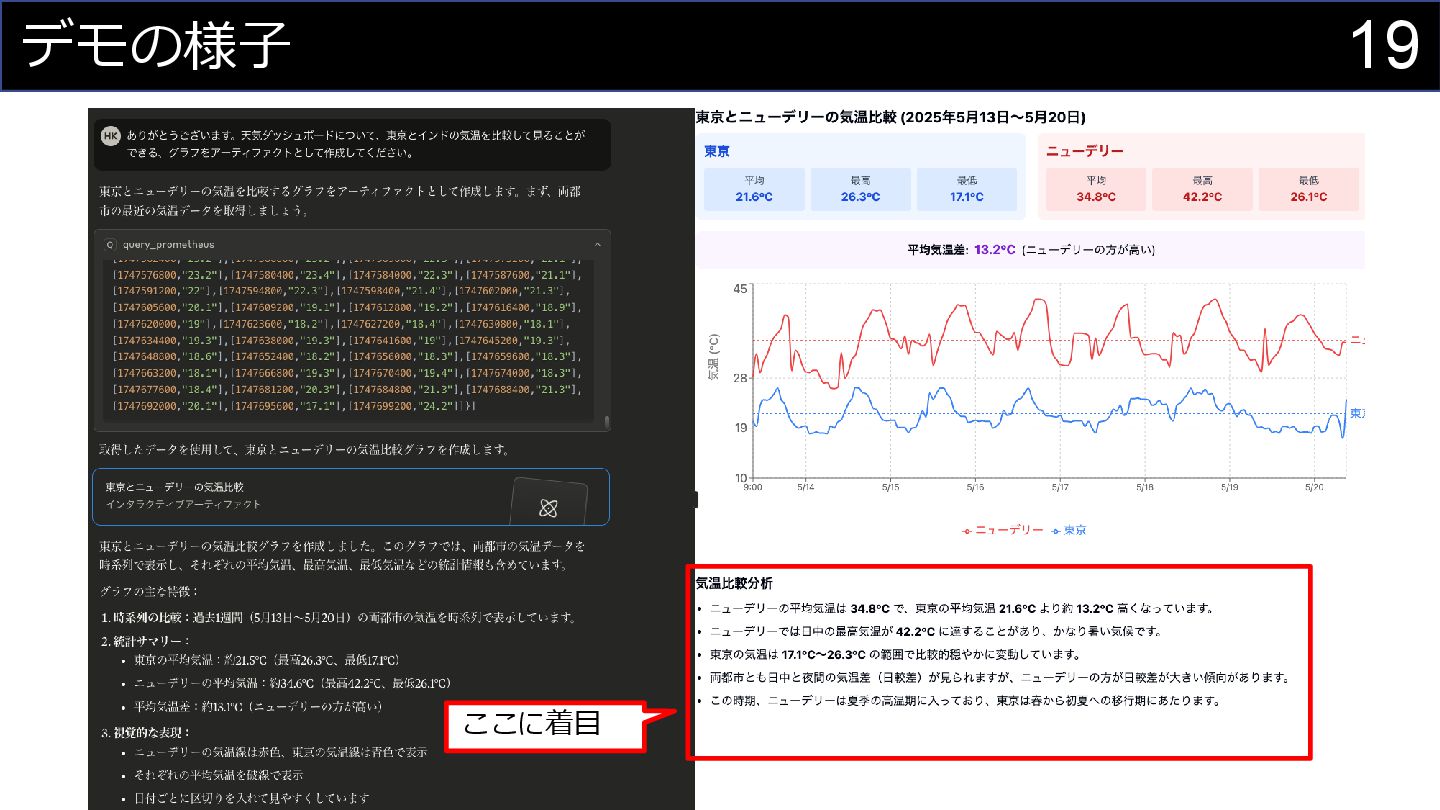Viewport: 1440px width, 810px height.
Task: Click the HK user avatar icon
Action: pyautogui.click(x=110, y=135)
